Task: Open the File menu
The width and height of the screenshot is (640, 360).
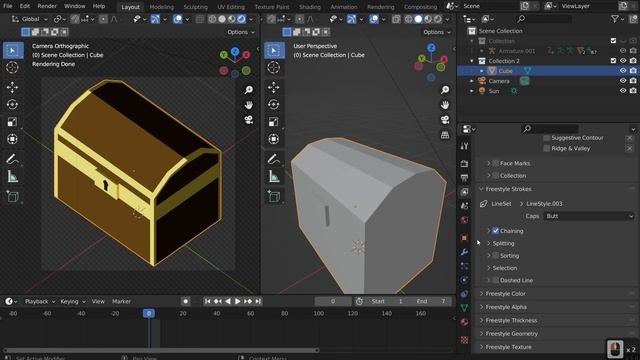Action: (8, 6)
